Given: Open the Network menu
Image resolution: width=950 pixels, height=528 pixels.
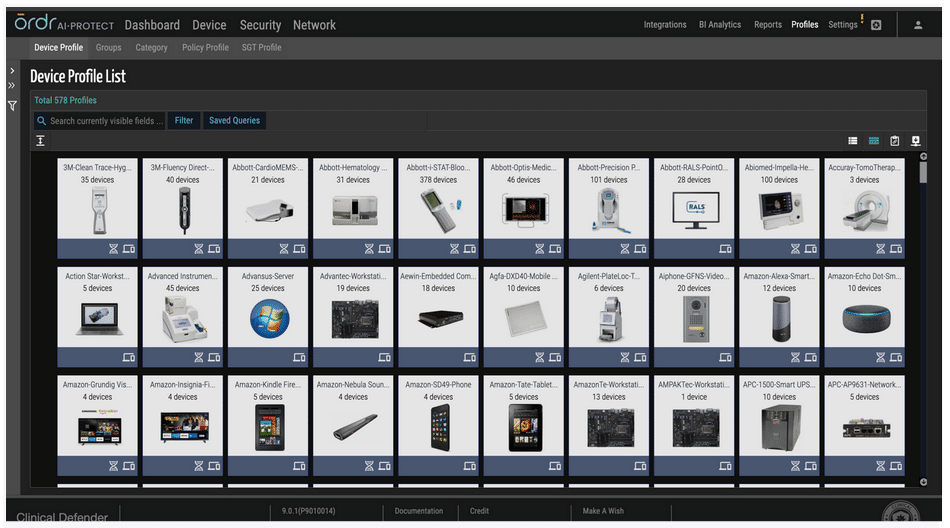Looking at the screenshot, I should [x=314, y=25].
